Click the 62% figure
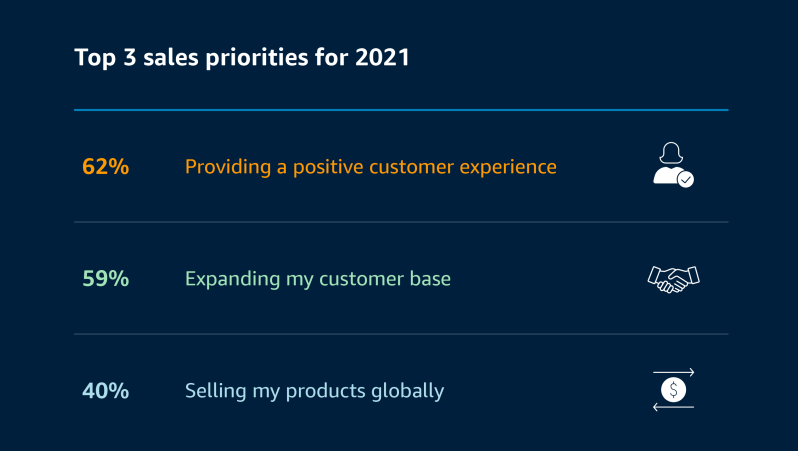 pos(105,166)
